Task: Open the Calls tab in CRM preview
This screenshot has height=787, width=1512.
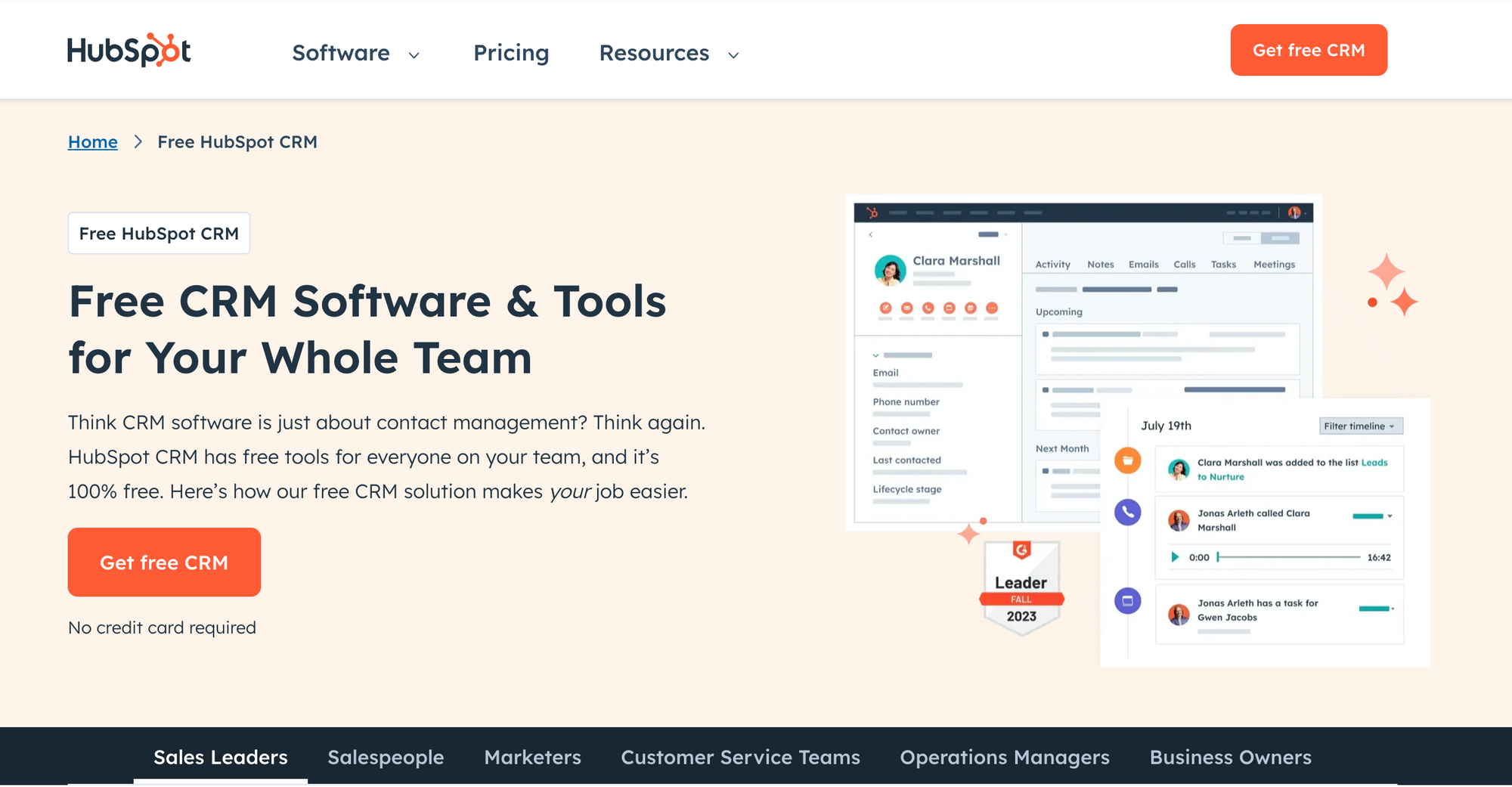Action: pos(1184,265)
